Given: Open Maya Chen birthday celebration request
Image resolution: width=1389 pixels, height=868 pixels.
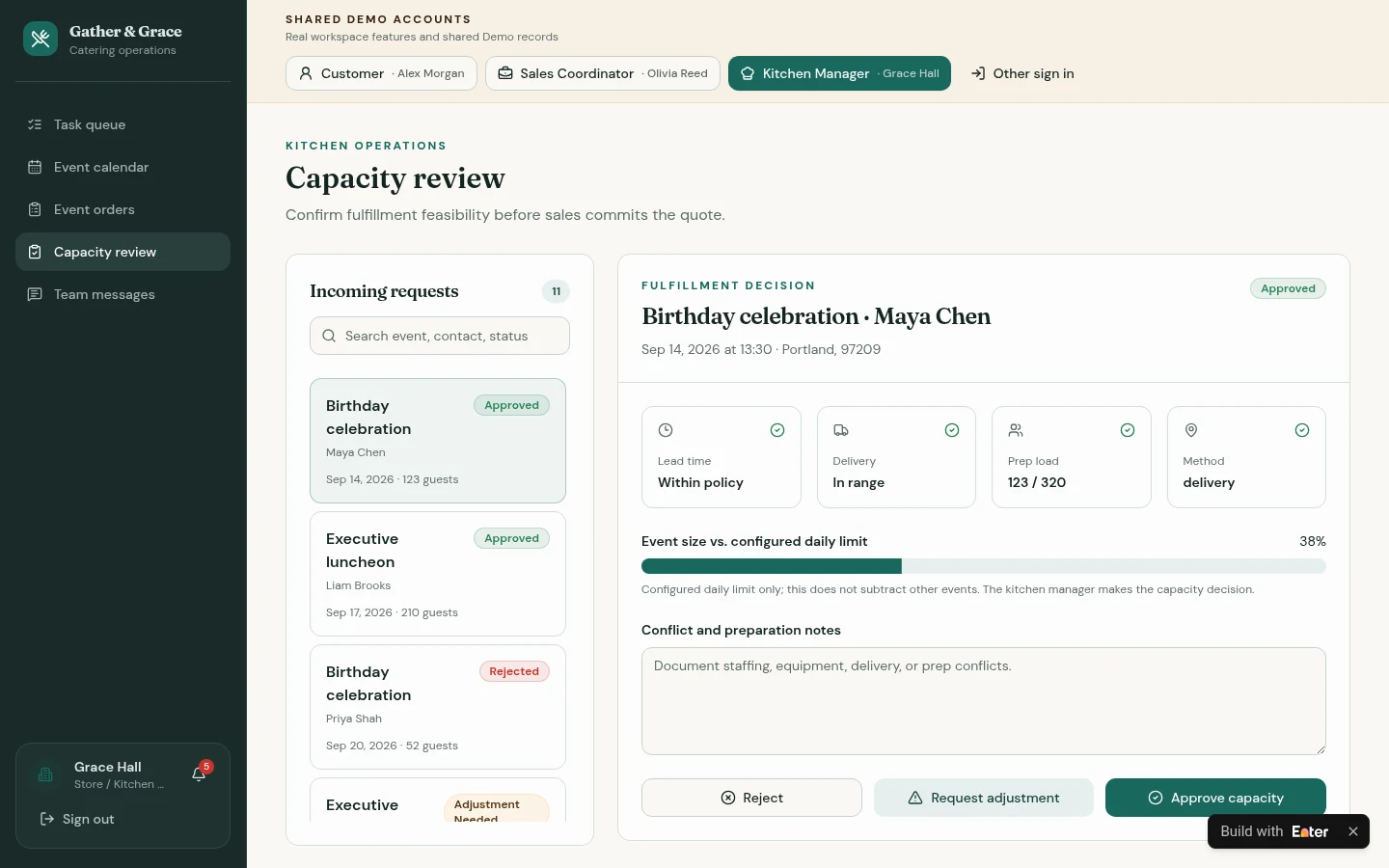Looking at the screenshot, I should [438, 441].
